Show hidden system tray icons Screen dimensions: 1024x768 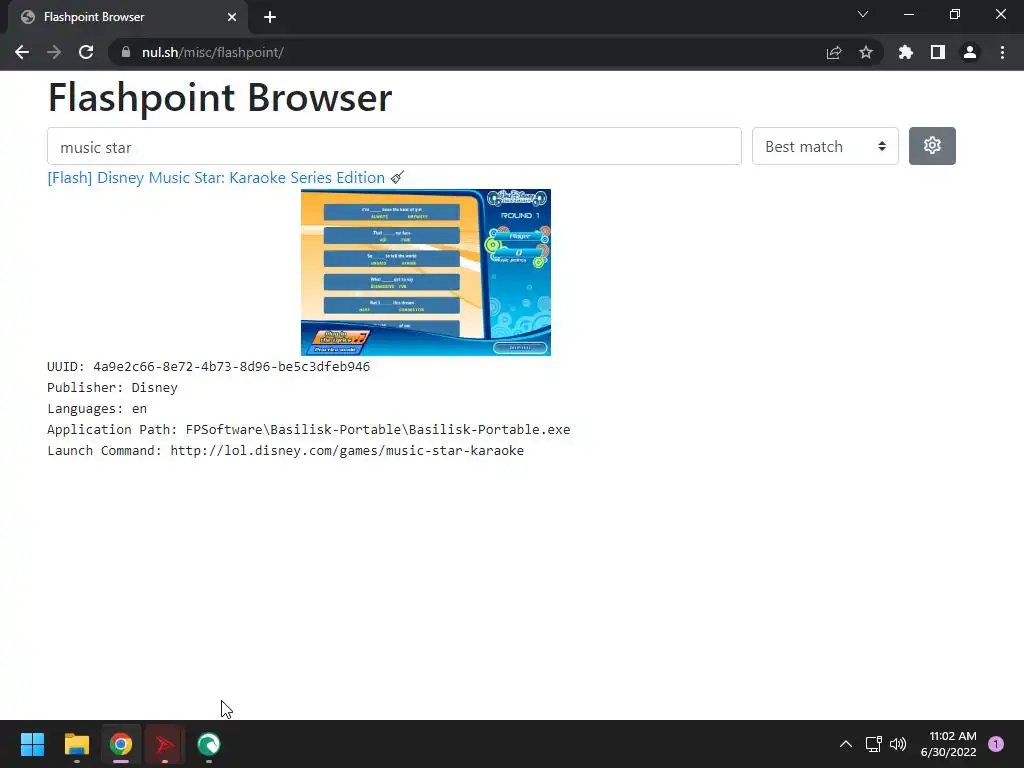click(x=846, y=744)
